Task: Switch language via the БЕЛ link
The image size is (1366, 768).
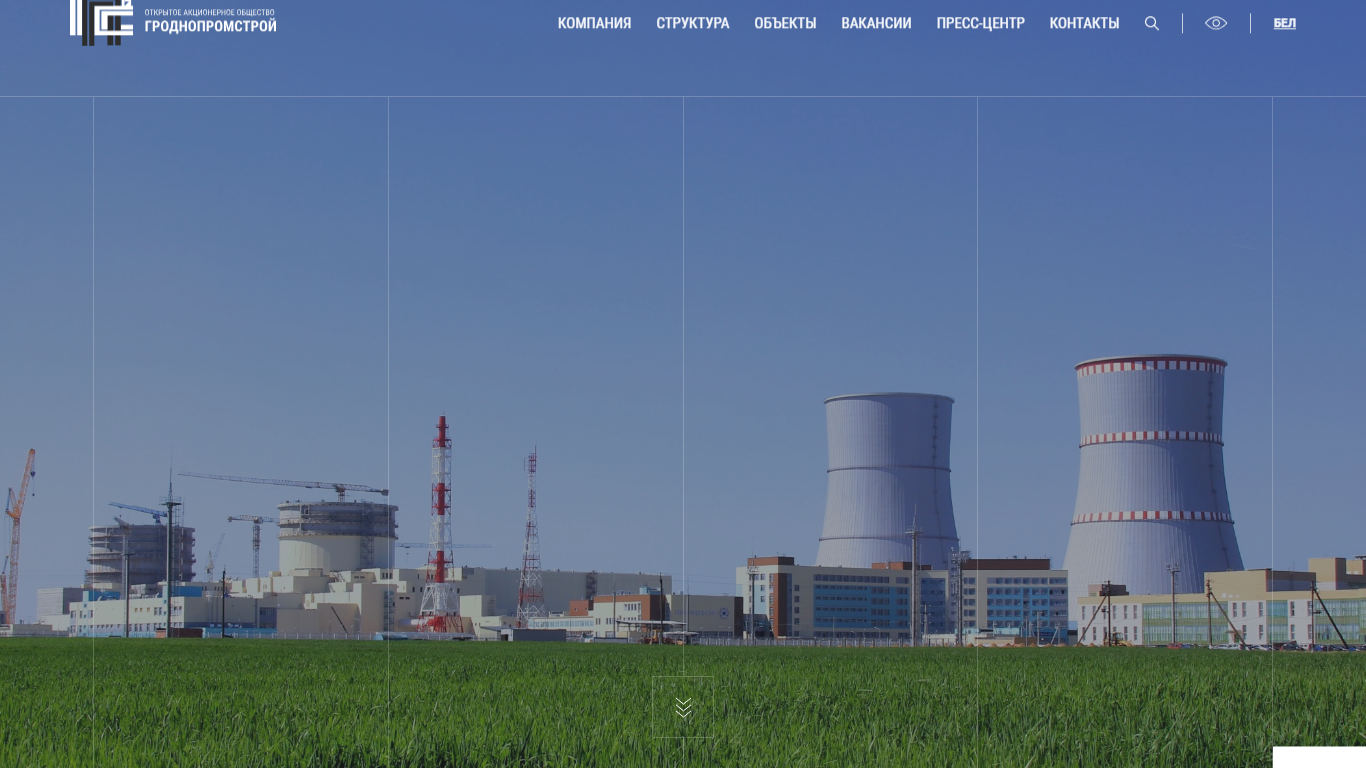Action: 1284,23
